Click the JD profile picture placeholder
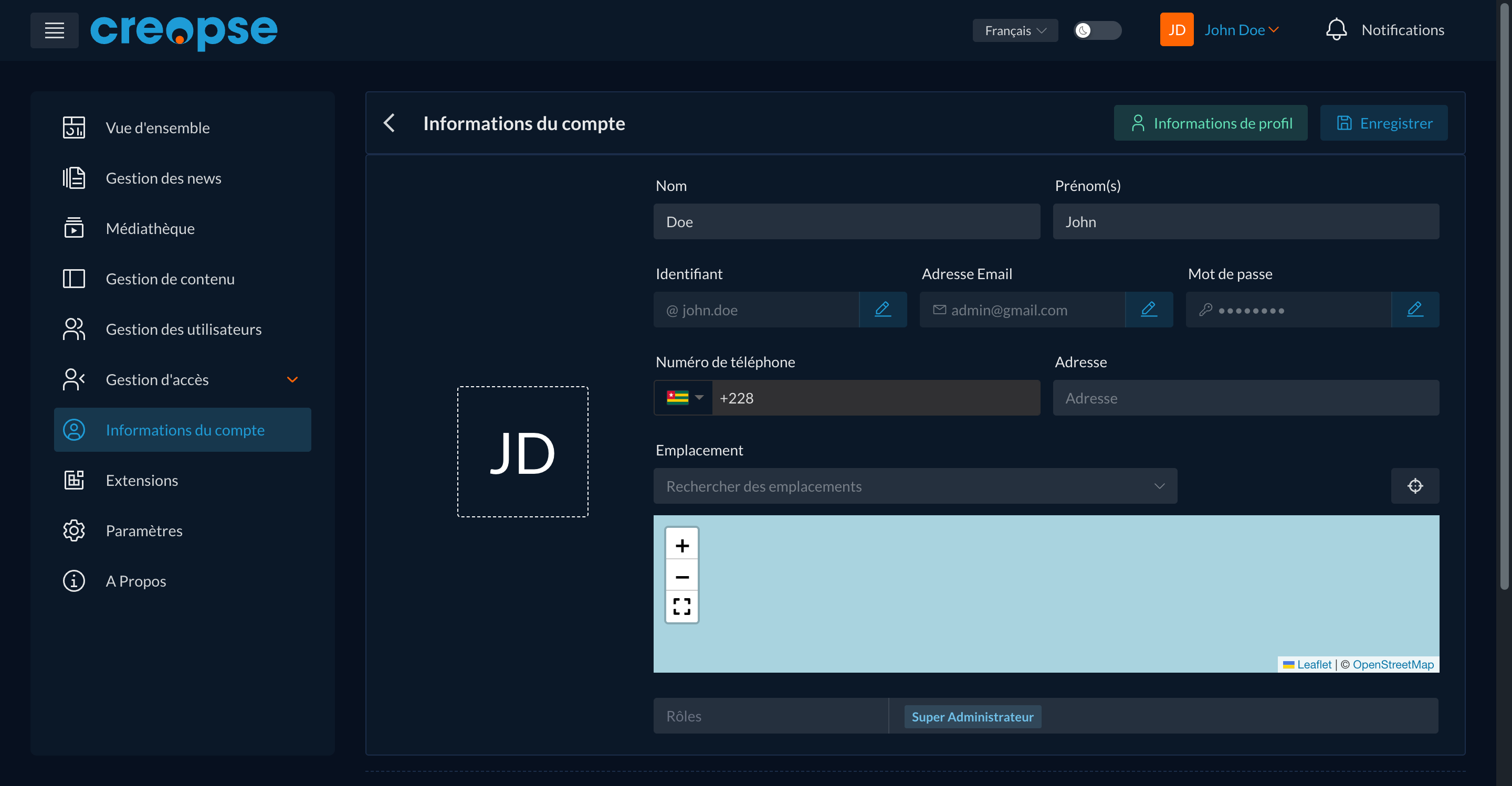The image size is (1512, 786). (x=522, y=452)
